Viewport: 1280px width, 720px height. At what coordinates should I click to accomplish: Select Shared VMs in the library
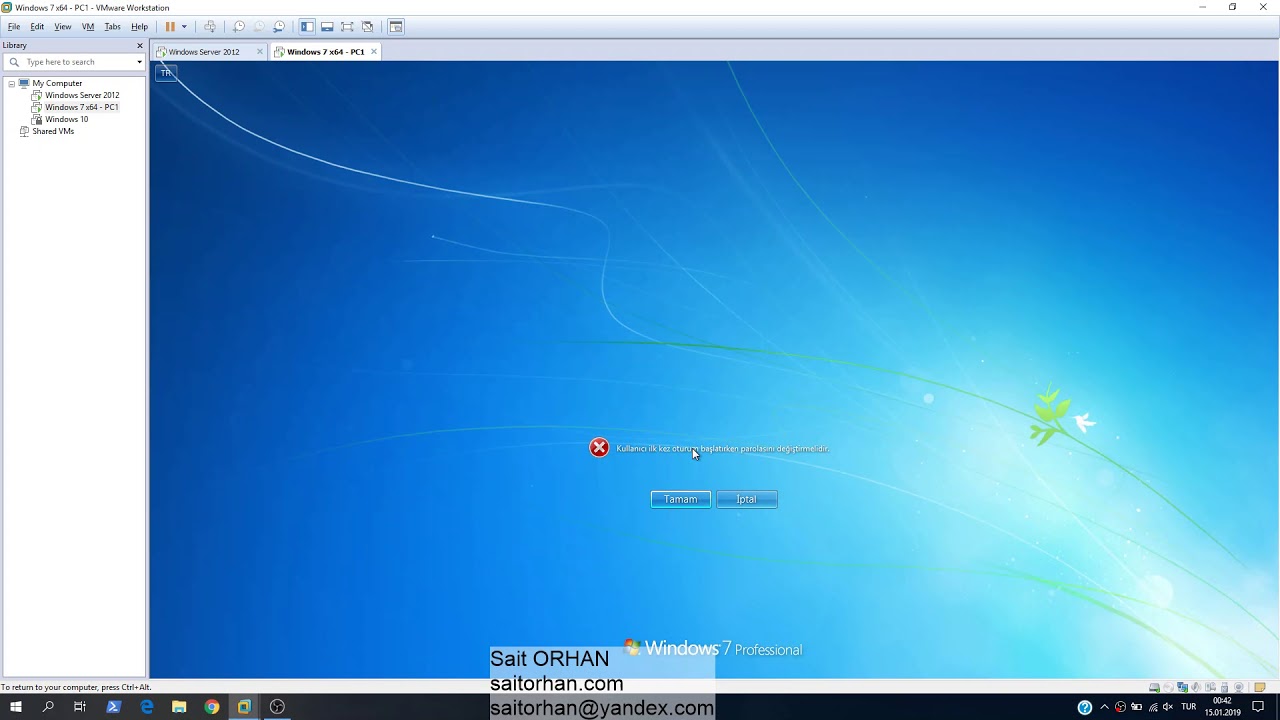pos(53,131)
